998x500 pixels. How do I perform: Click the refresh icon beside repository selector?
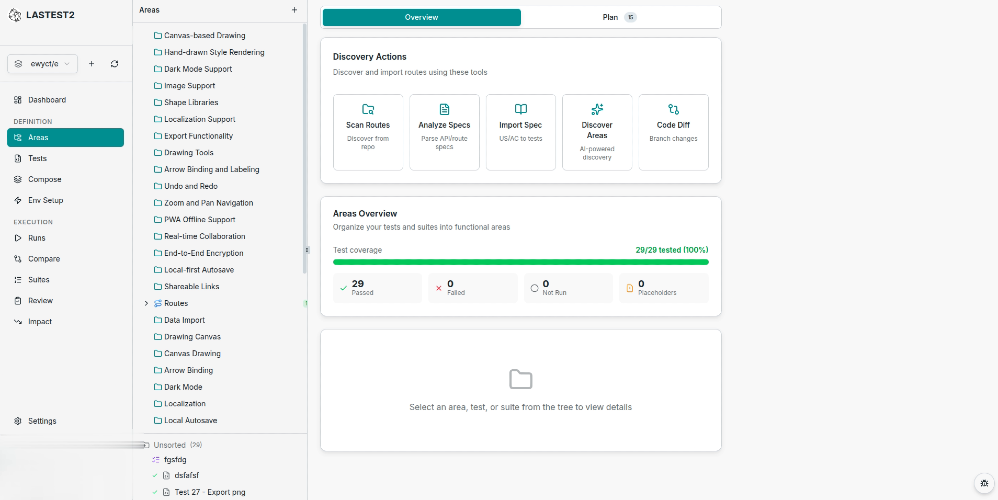coord(115,64)
